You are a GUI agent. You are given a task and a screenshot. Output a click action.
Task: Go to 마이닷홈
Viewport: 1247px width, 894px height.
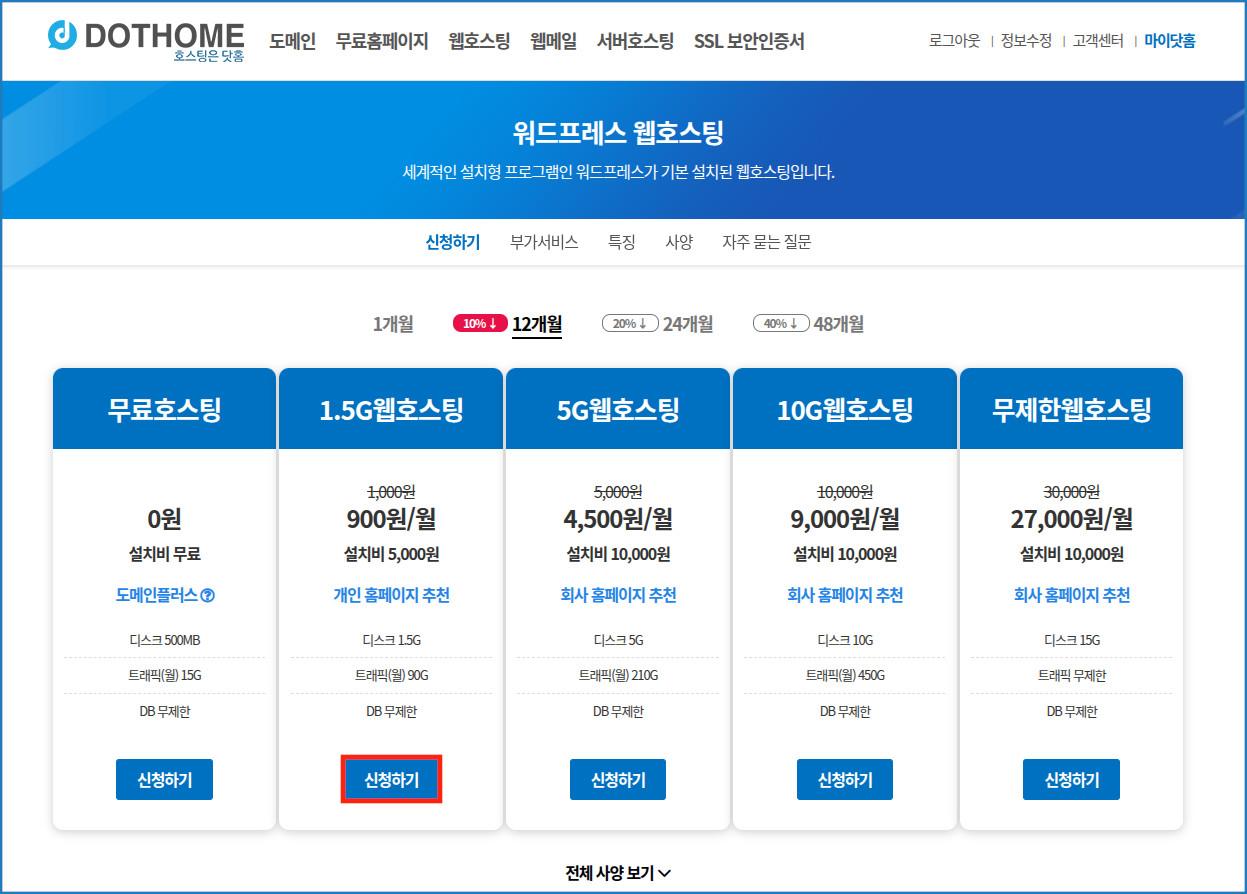[1170, 41]
